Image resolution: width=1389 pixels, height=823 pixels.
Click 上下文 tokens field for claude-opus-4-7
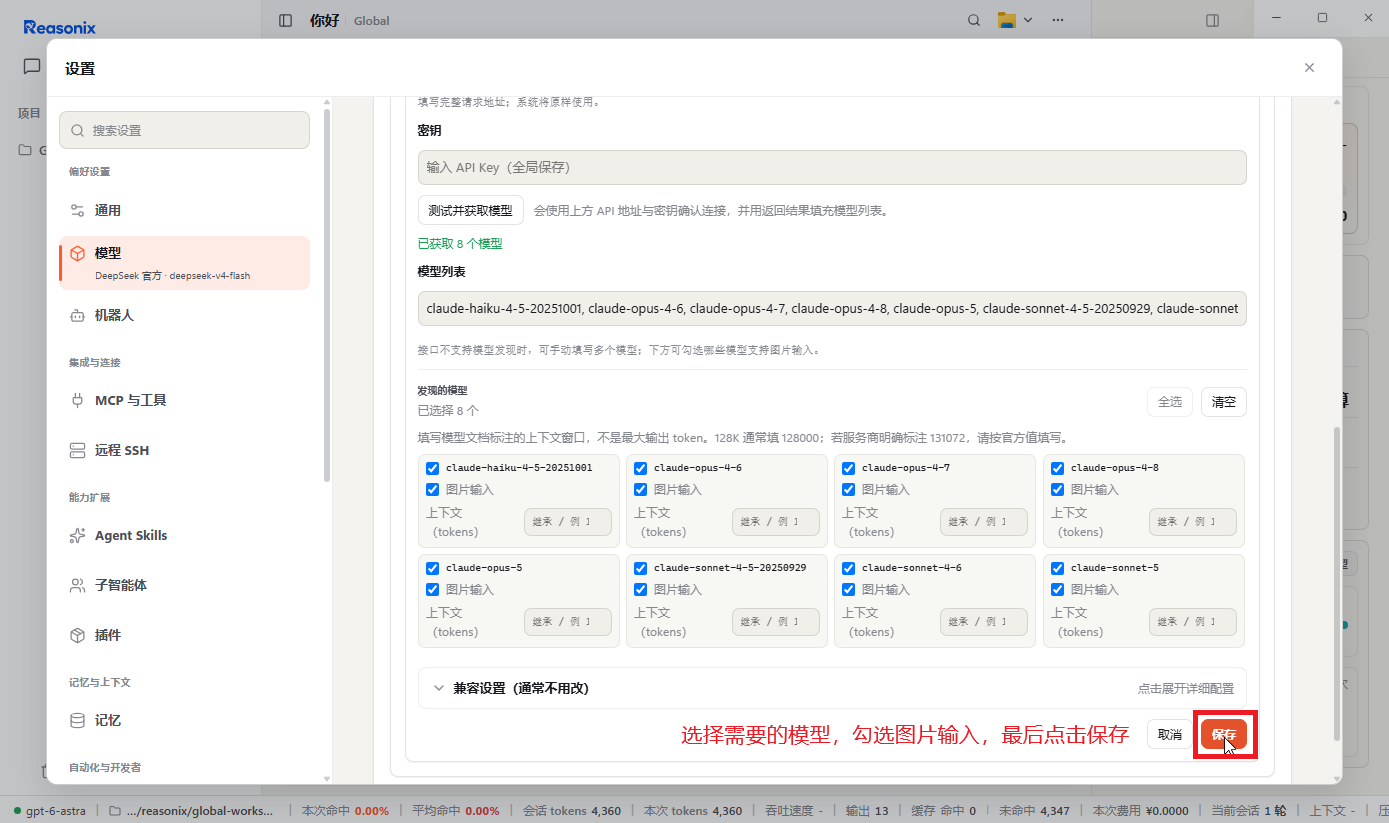[x=984, y=522]
